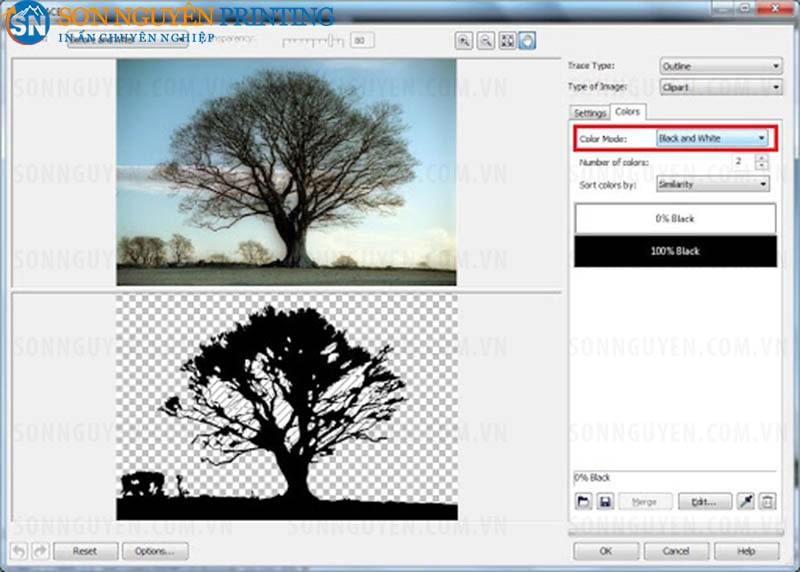Click the Save Color Palette disk icon
The image size is (800, 572).
(605, 502)
